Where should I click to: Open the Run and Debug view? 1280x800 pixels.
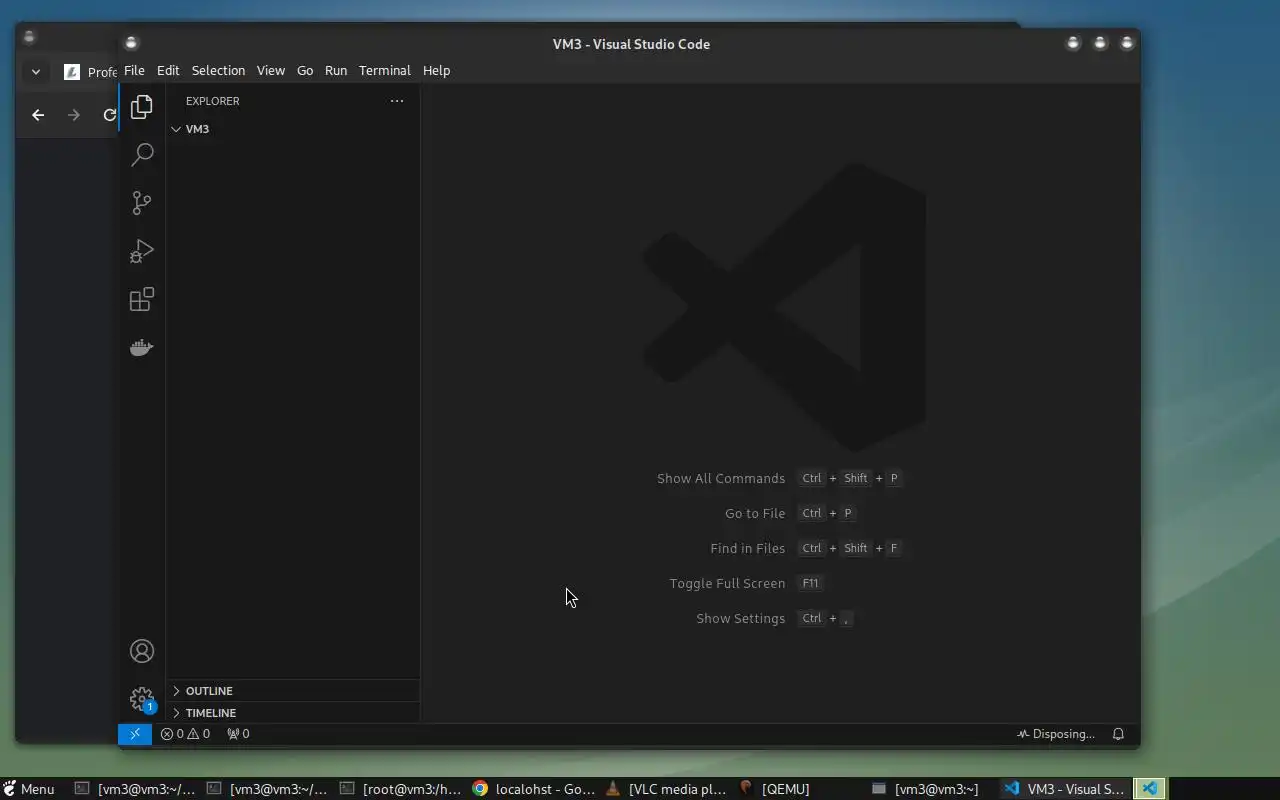[x=142, y=251]
